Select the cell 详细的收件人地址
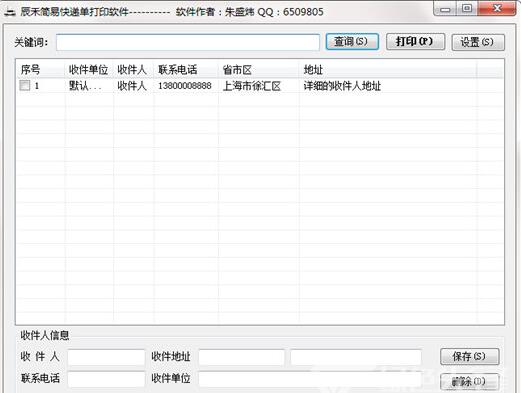This screenshot has width=521, height=393. 342,86
